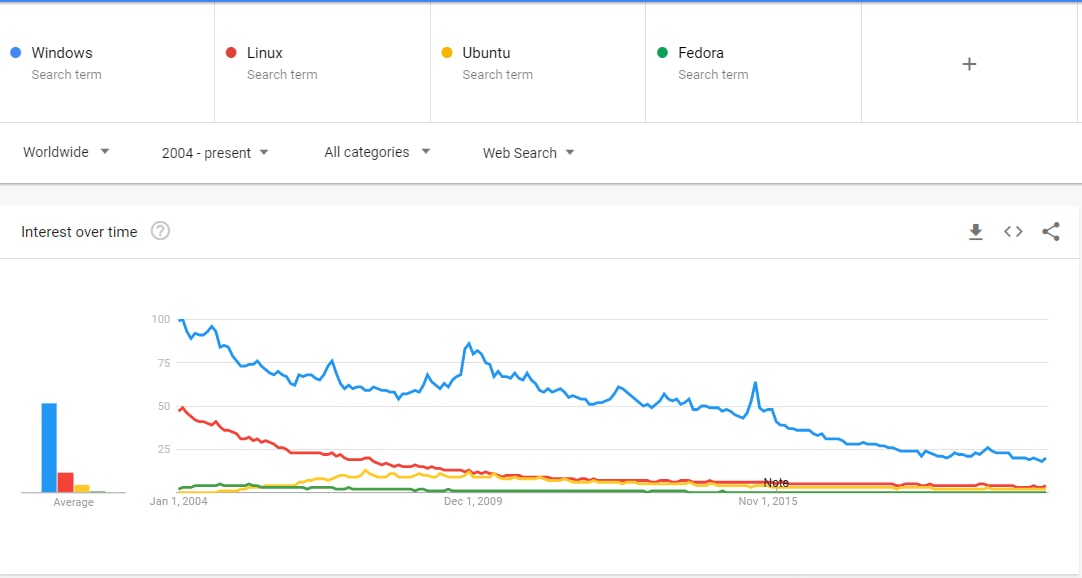Download the Interest over time data
This screenshot has width=1082, height=578.
[x=975, y=232]
